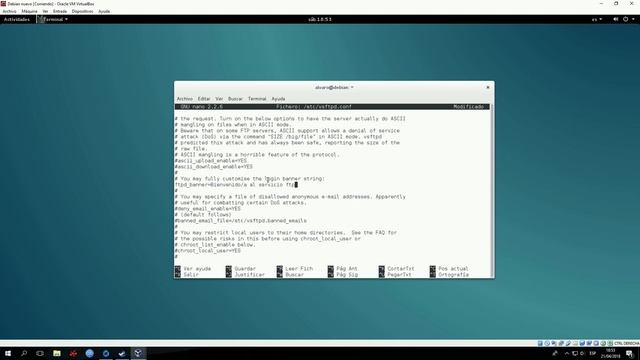
Task: Close the alvaro@debian terminal window
Action: (x=487, y=87)
